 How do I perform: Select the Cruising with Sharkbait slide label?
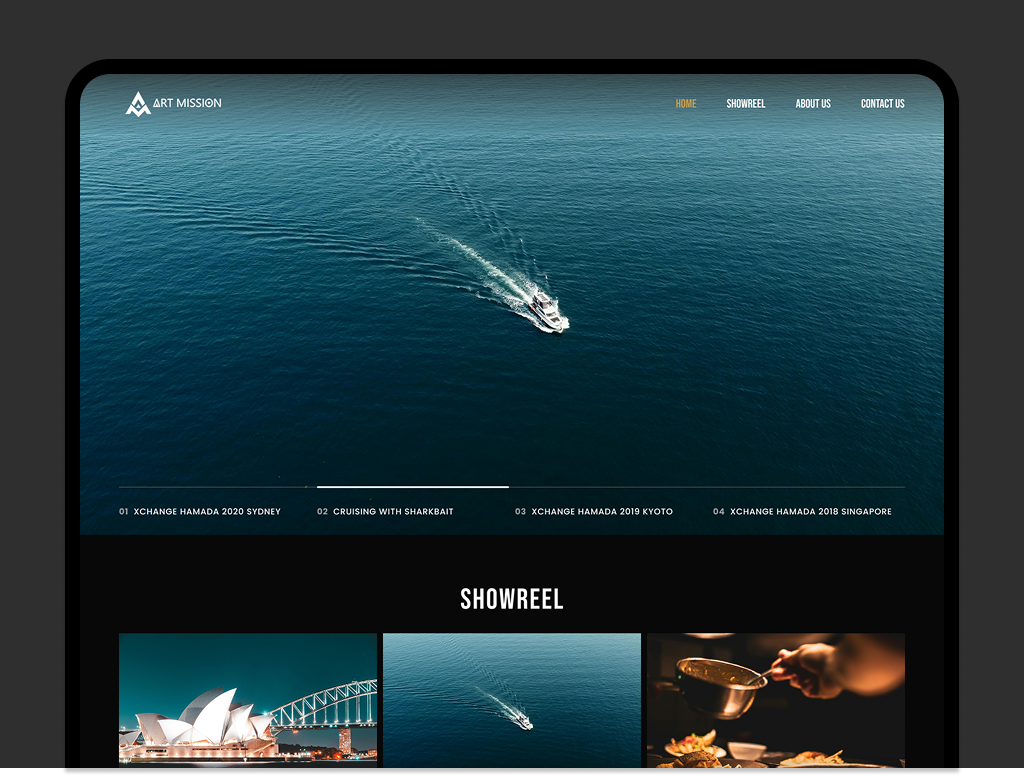tap(392, 512)
